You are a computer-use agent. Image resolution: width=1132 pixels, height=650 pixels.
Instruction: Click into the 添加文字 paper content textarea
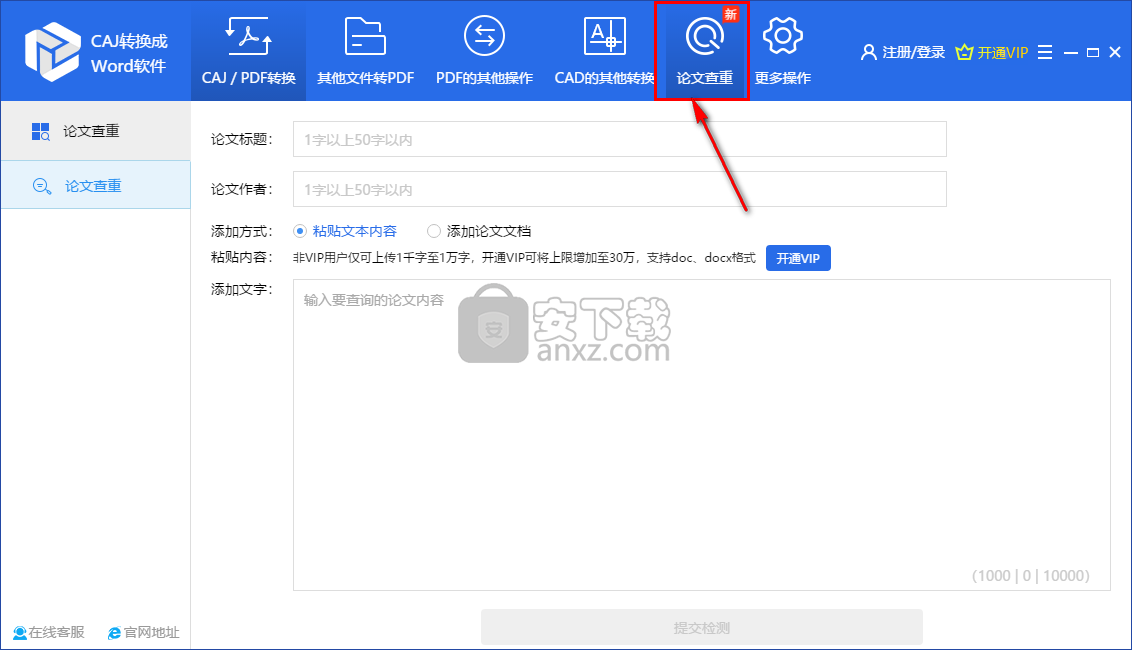(701, 430)
